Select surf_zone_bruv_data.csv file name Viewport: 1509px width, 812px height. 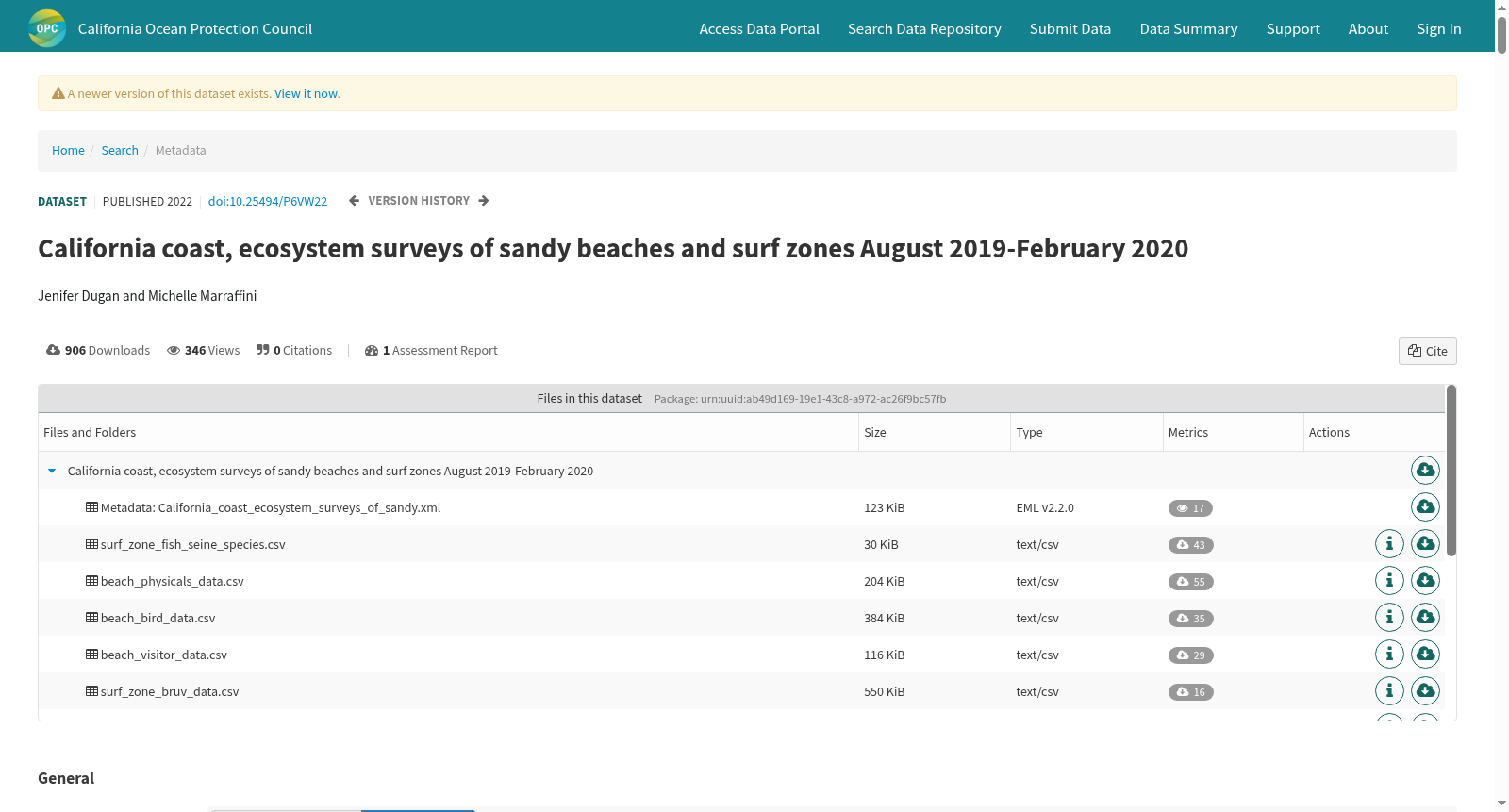coord(170,692)
